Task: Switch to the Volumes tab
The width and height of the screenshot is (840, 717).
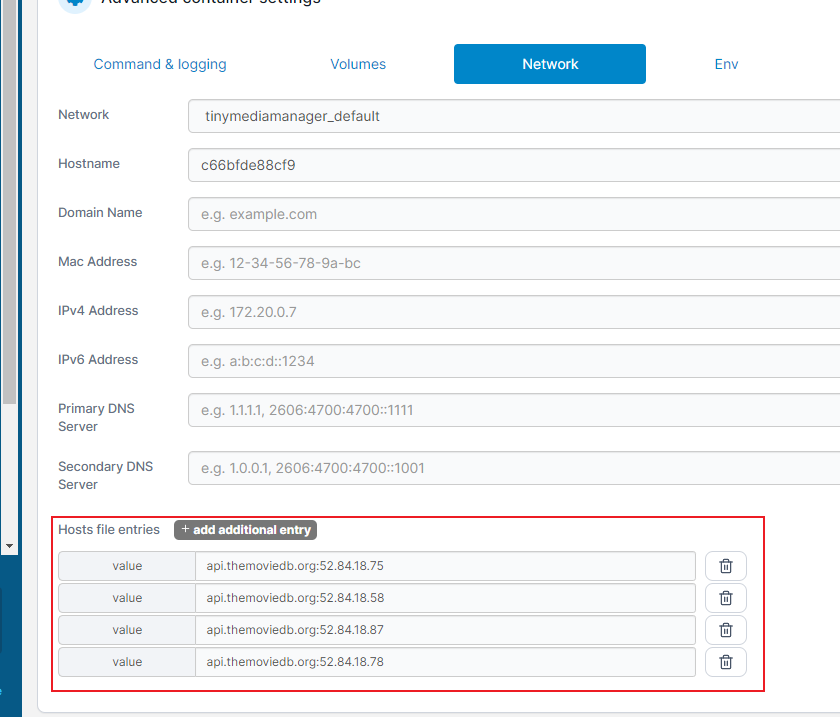Action: click(358, 64)
